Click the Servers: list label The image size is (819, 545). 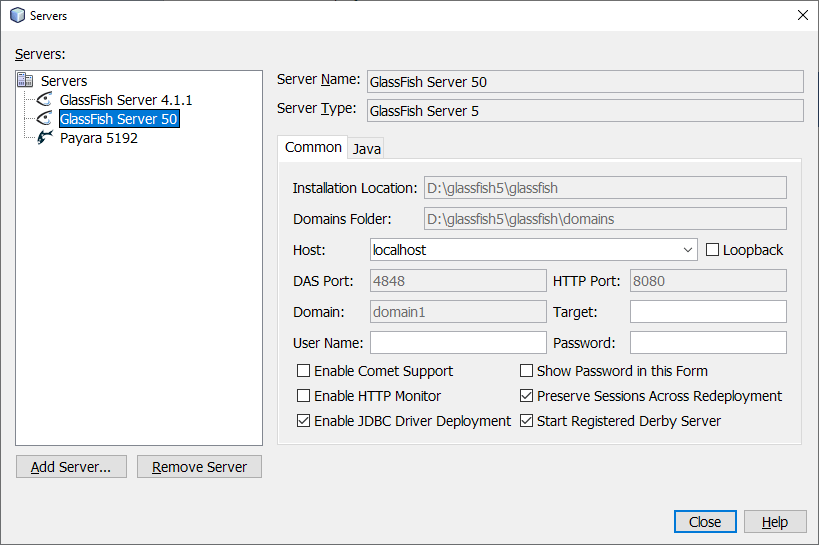click(x=40, y=54)
